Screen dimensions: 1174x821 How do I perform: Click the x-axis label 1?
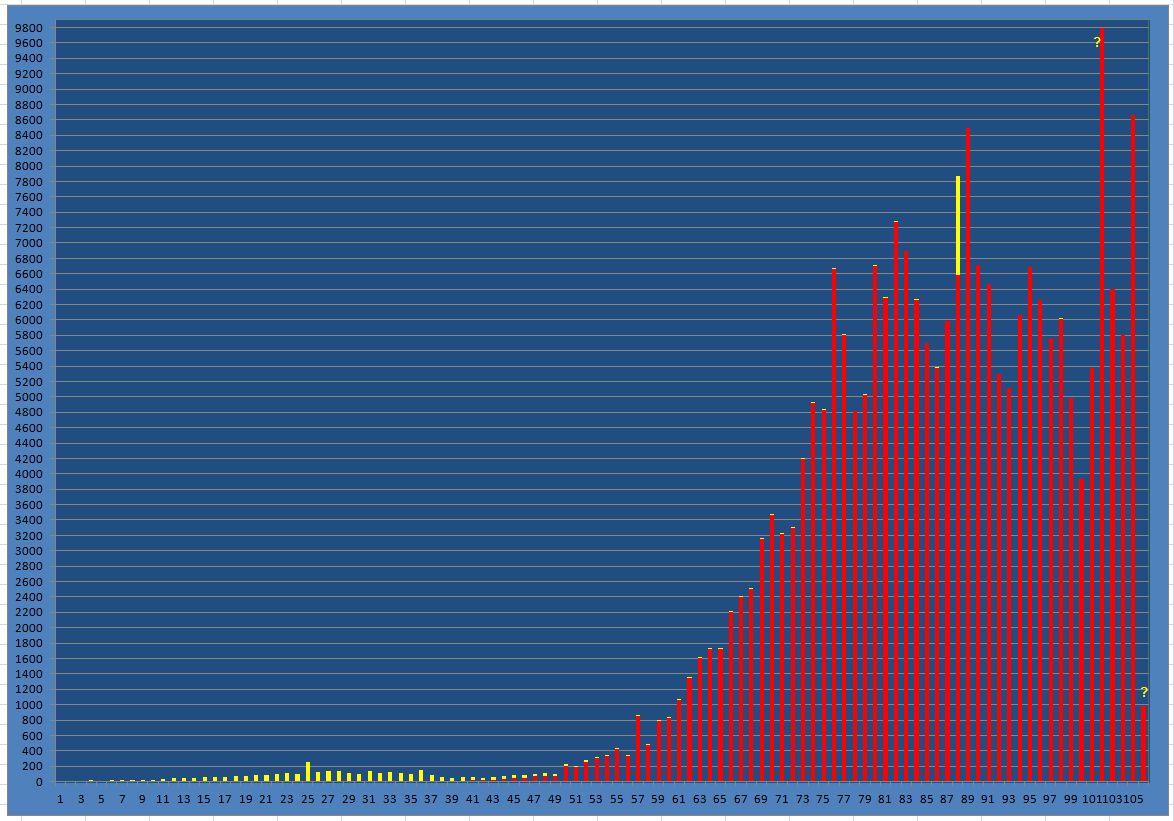[x=60, y=800]
